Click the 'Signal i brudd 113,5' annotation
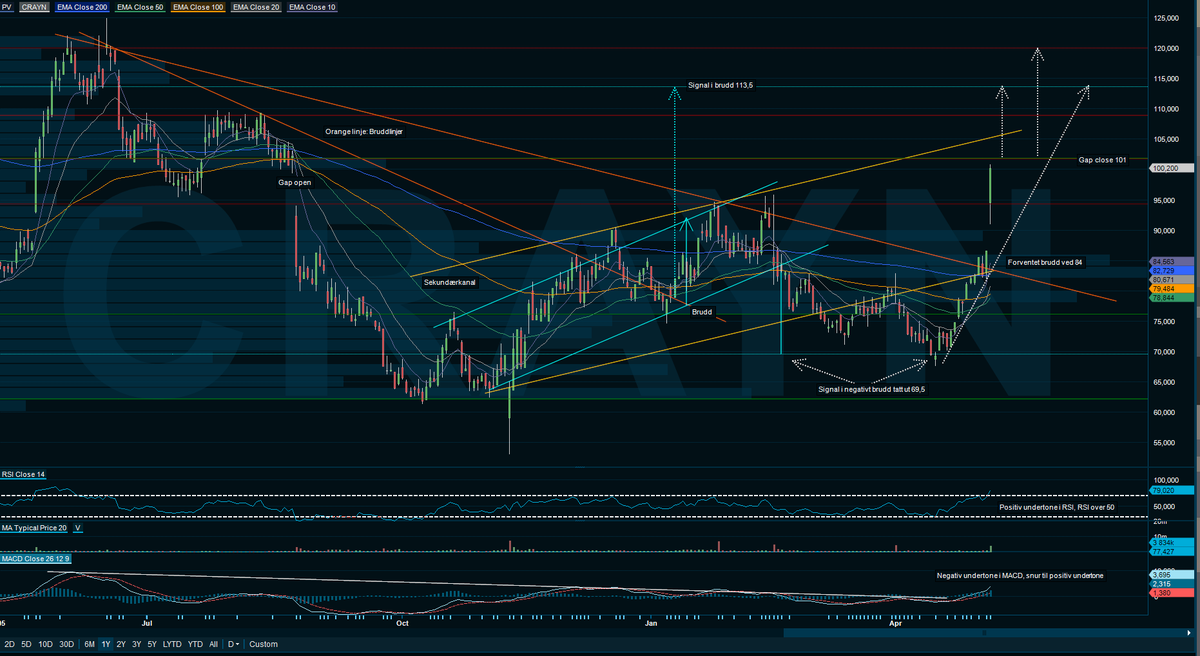 tap(720, 86)
